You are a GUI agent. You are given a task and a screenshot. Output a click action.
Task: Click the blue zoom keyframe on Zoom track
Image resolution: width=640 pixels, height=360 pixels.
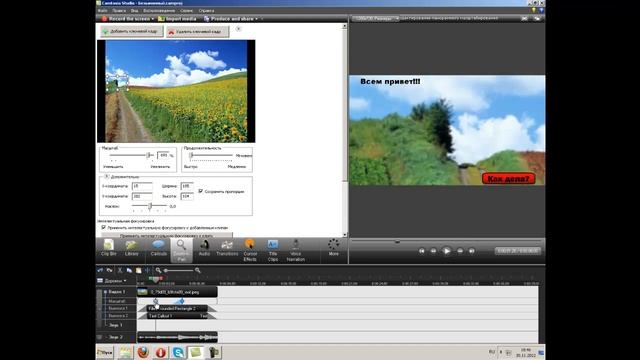click(182, 301)
